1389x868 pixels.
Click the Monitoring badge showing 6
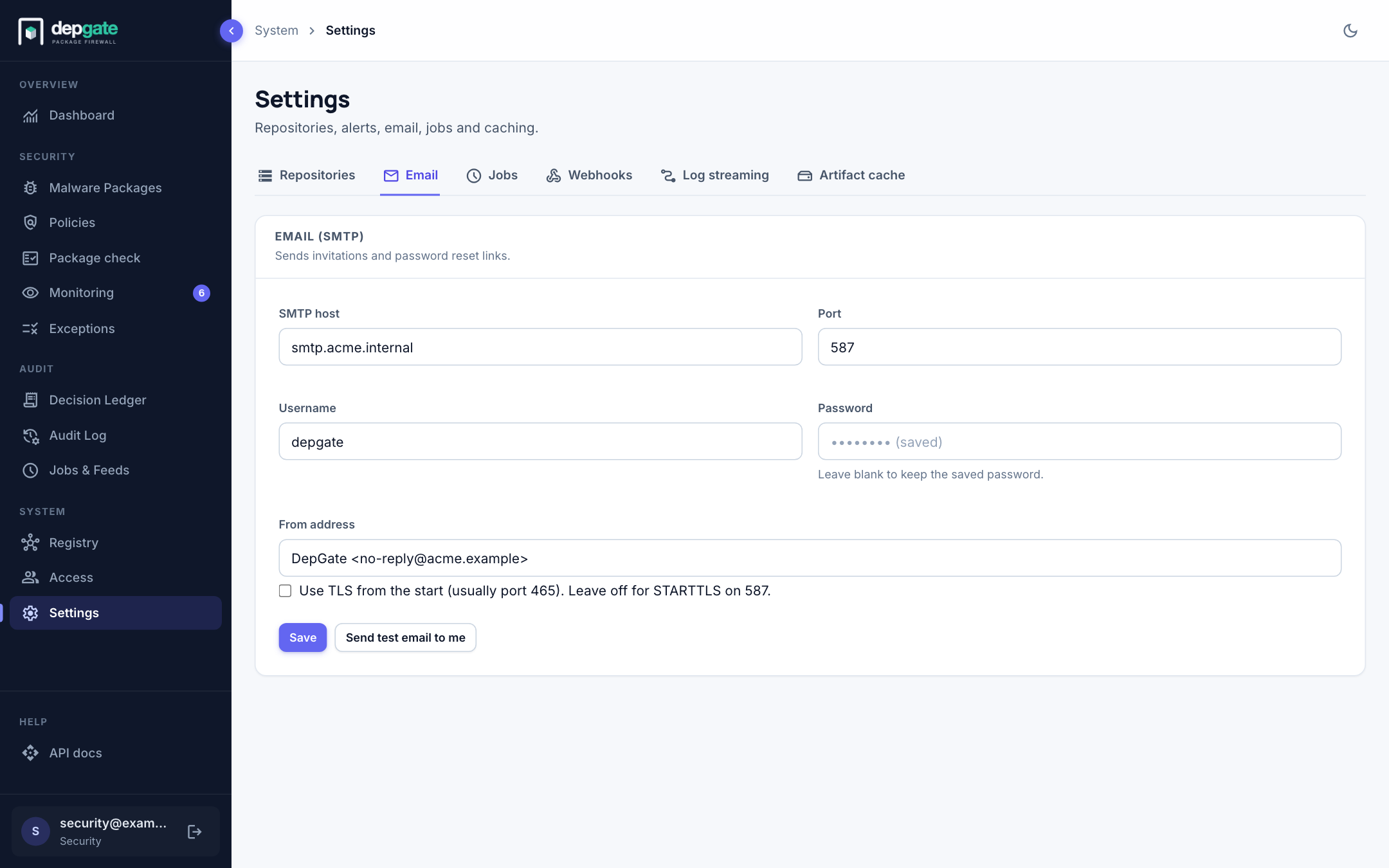click(201, 293)
